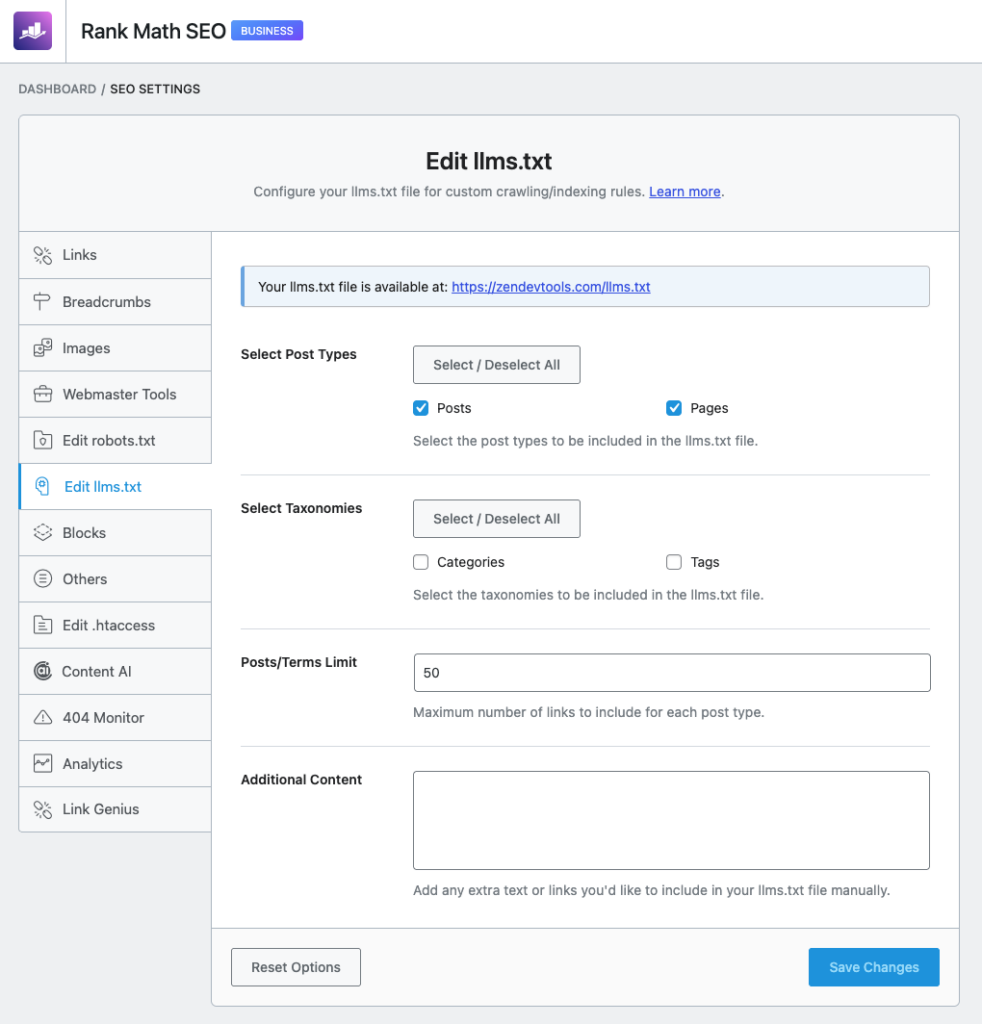Click Select / Deselect All for taxonomies
The image size is (982, 1024).
point(496,519)
